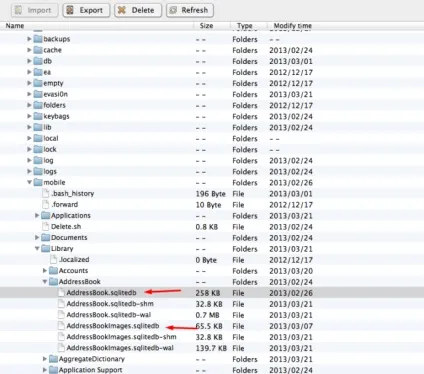Sort by the Modify time column header
Screen dimensions: 424x374
[x=293, y=26]
